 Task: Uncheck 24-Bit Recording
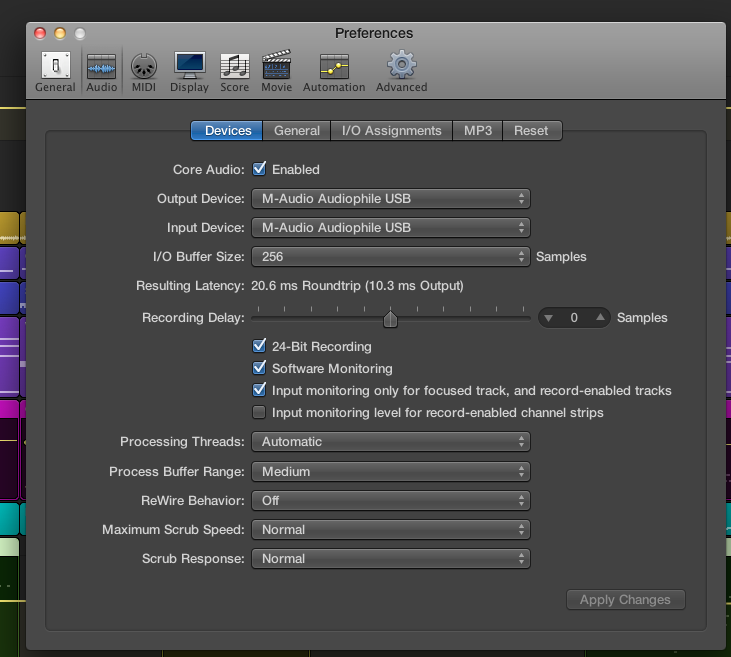(x=259, y=346)
